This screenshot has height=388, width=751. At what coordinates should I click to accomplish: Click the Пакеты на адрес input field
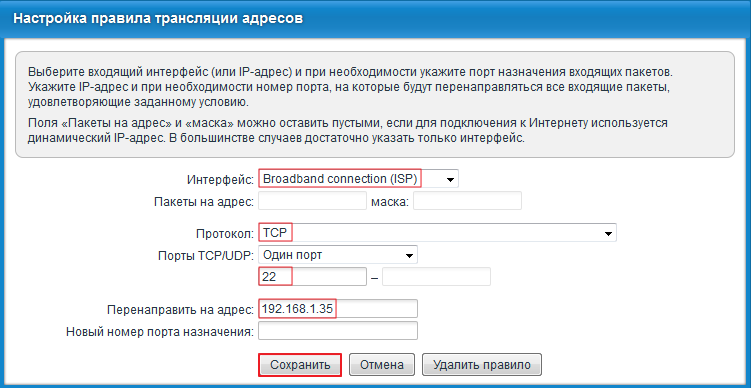312,201
